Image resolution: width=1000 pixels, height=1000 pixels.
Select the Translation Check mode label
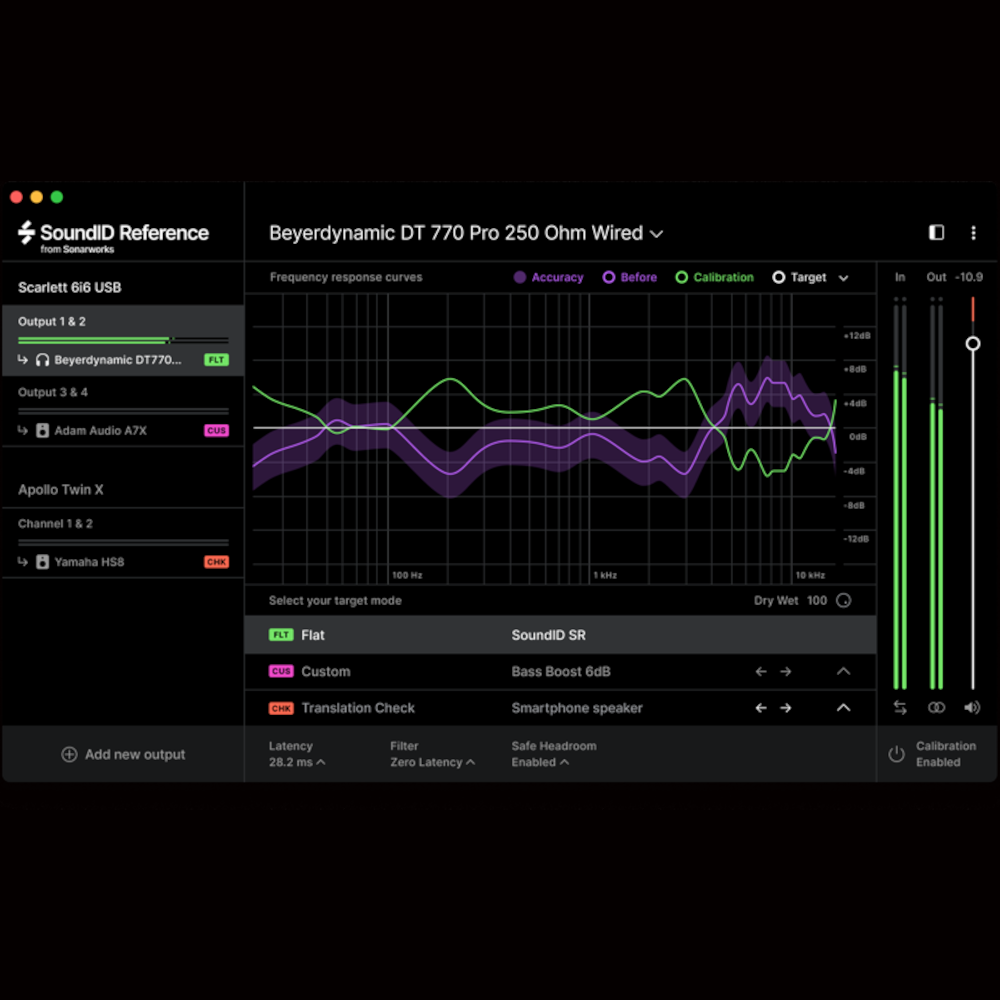(358, 708)
